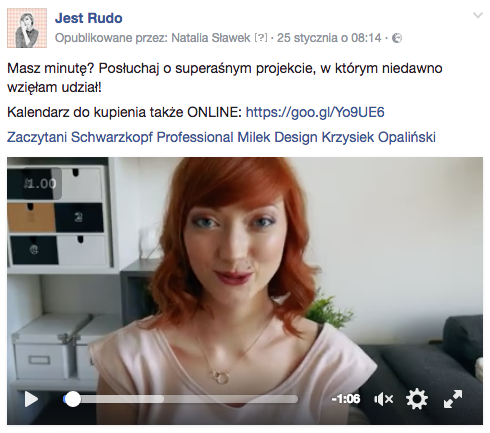
Task: Click the video progress slider handle
Action: coord(72,399)
